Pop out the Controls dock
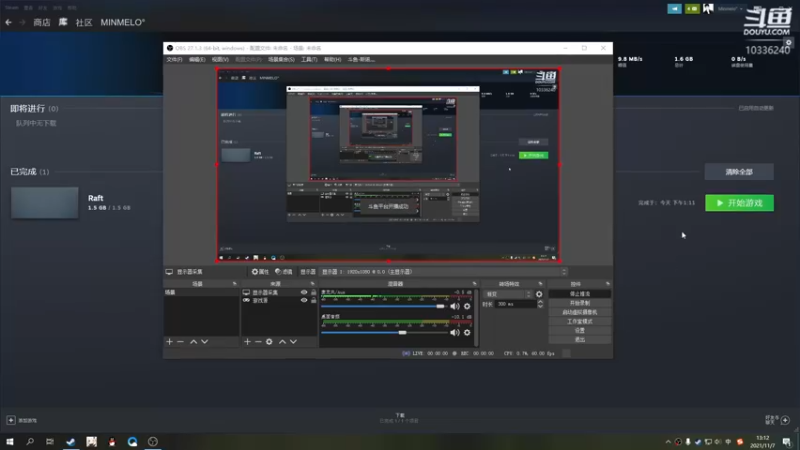Image resolution: width=800 pixels, height=450 pixels. [x=607, y=284]
